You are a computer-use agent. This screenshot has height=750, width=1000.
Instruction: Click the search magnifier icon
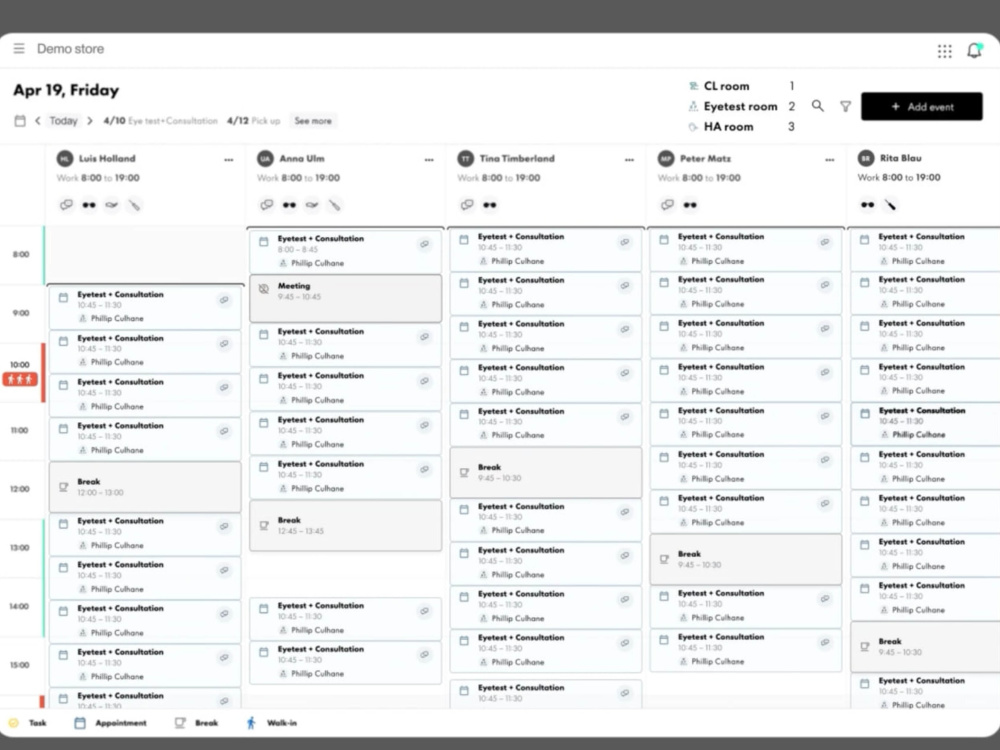click(818, 106)
